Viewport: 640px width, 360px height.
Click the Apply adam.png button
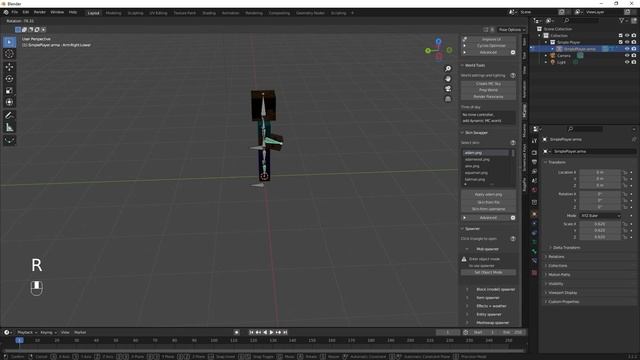[489, 194]
